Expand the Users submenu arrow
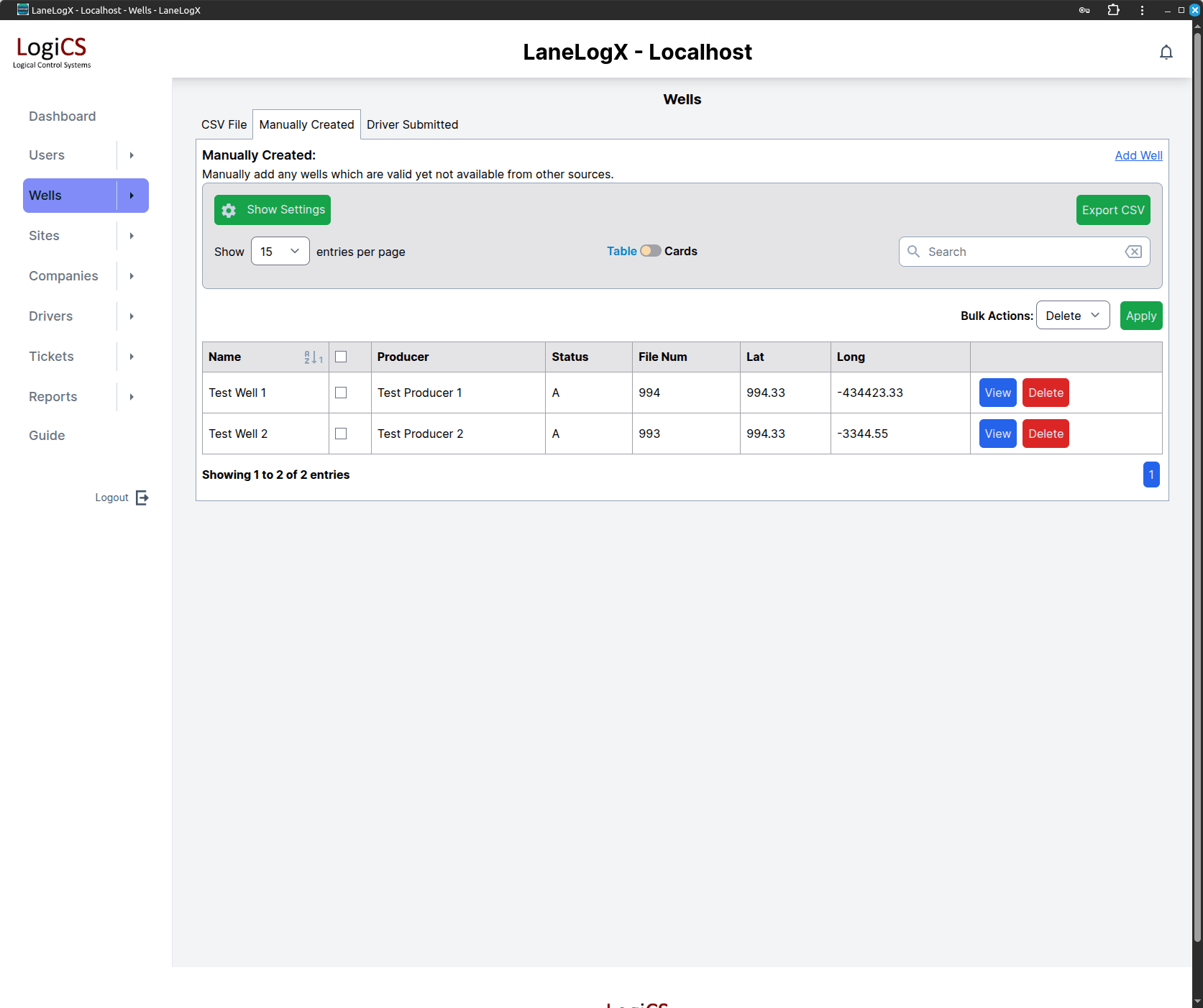 (x=132, y=155)
